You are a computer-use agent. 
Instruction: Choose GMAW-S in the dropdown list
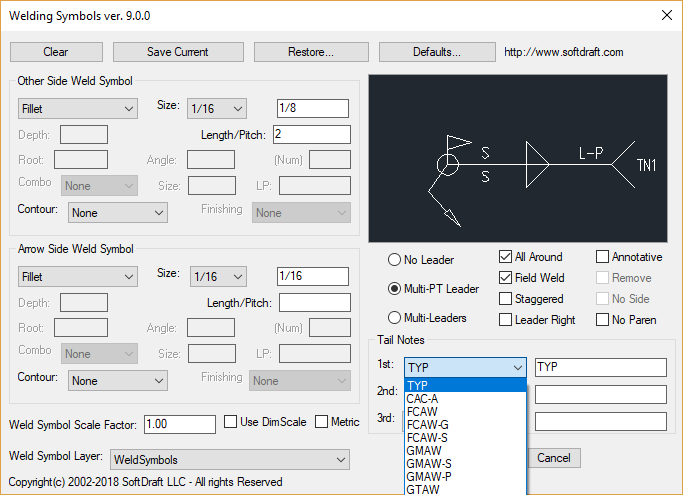pyautogui.click(x=428, y=464)
